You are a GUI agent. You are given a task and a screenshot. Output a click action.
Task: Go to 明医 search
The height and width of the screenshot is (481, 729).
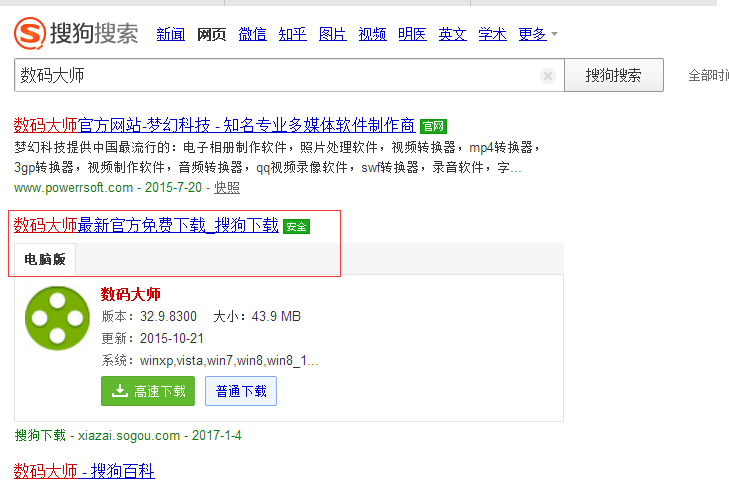tap(412, 34)
